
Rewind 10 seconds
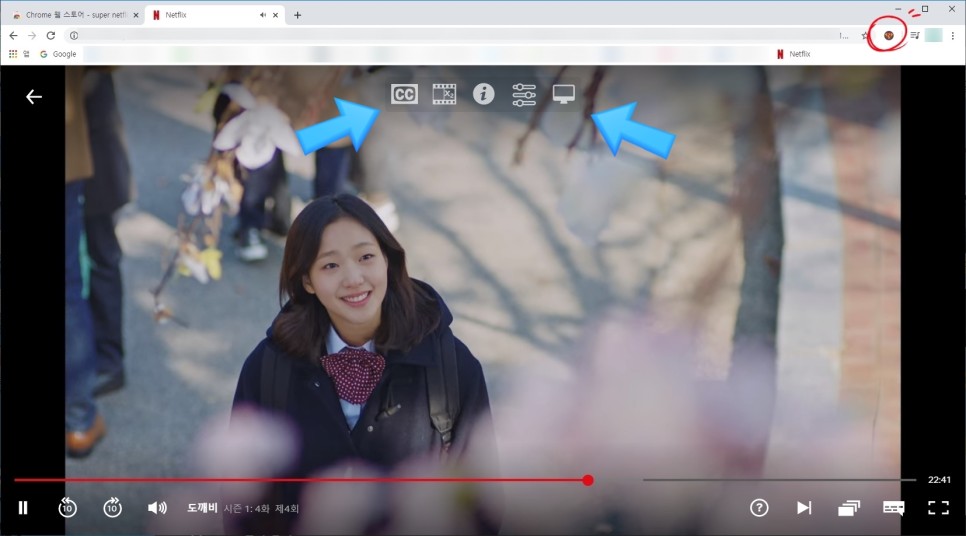coord(67,508)
